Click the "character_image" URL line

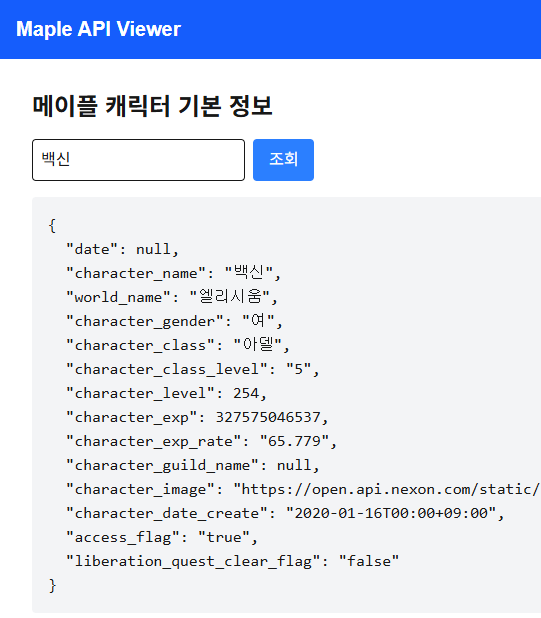303,490
